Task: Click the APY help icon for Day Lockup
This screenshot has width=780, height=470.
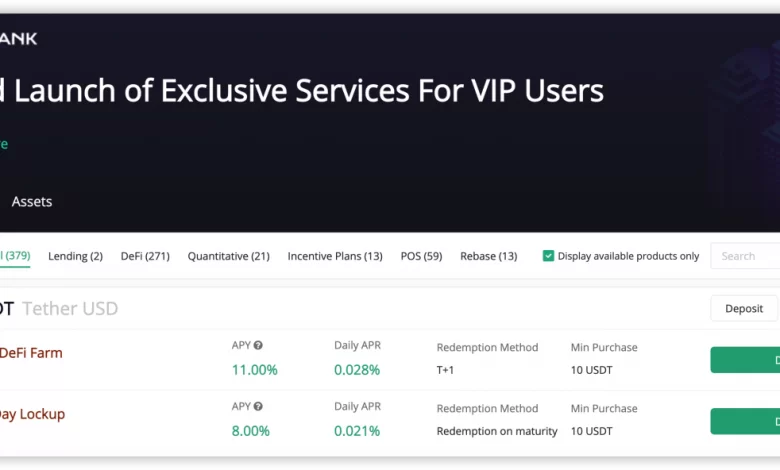Action: (258, 407)
